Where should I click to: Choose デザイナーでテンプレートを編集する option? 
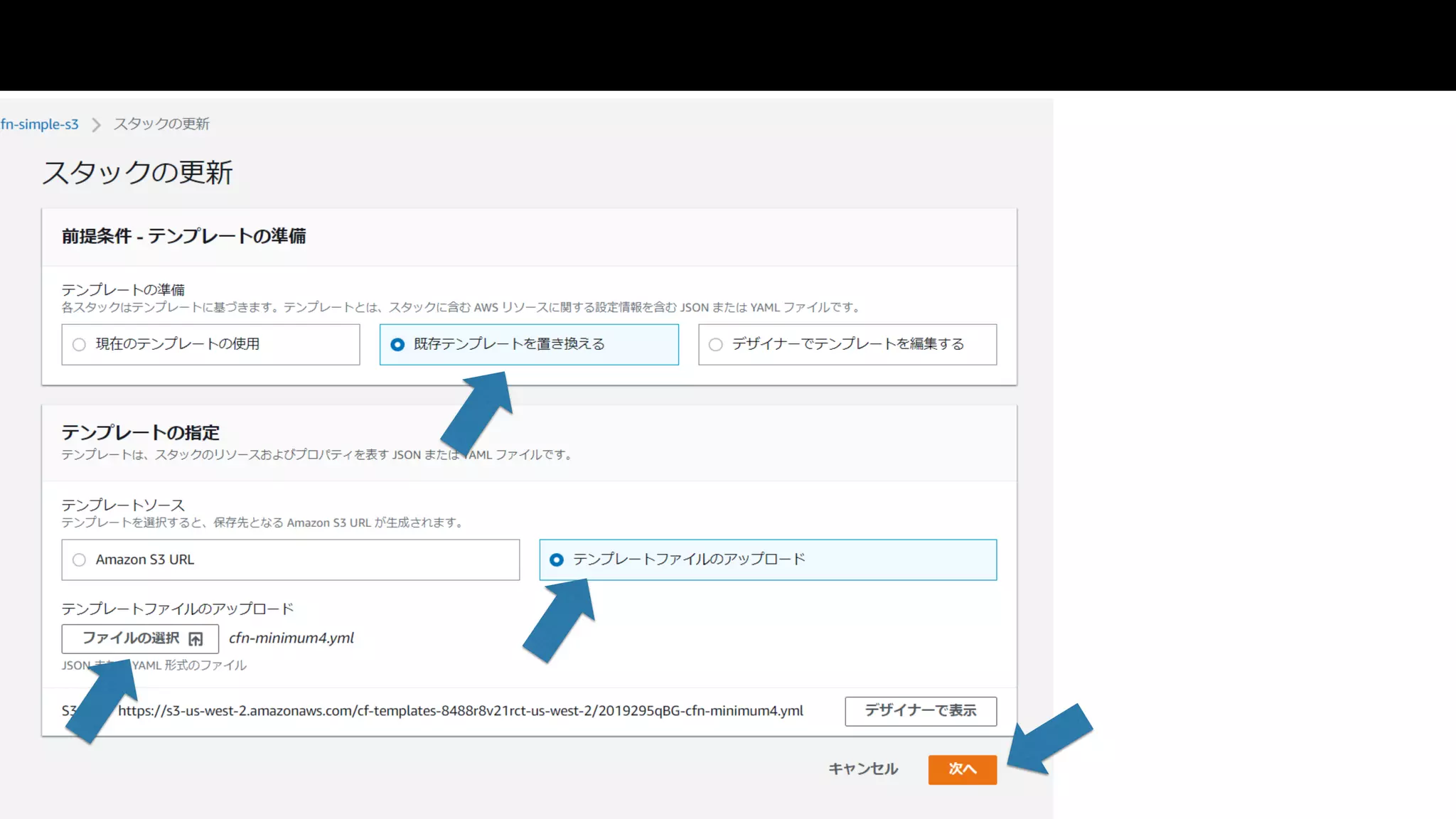[x=716, y=345]
